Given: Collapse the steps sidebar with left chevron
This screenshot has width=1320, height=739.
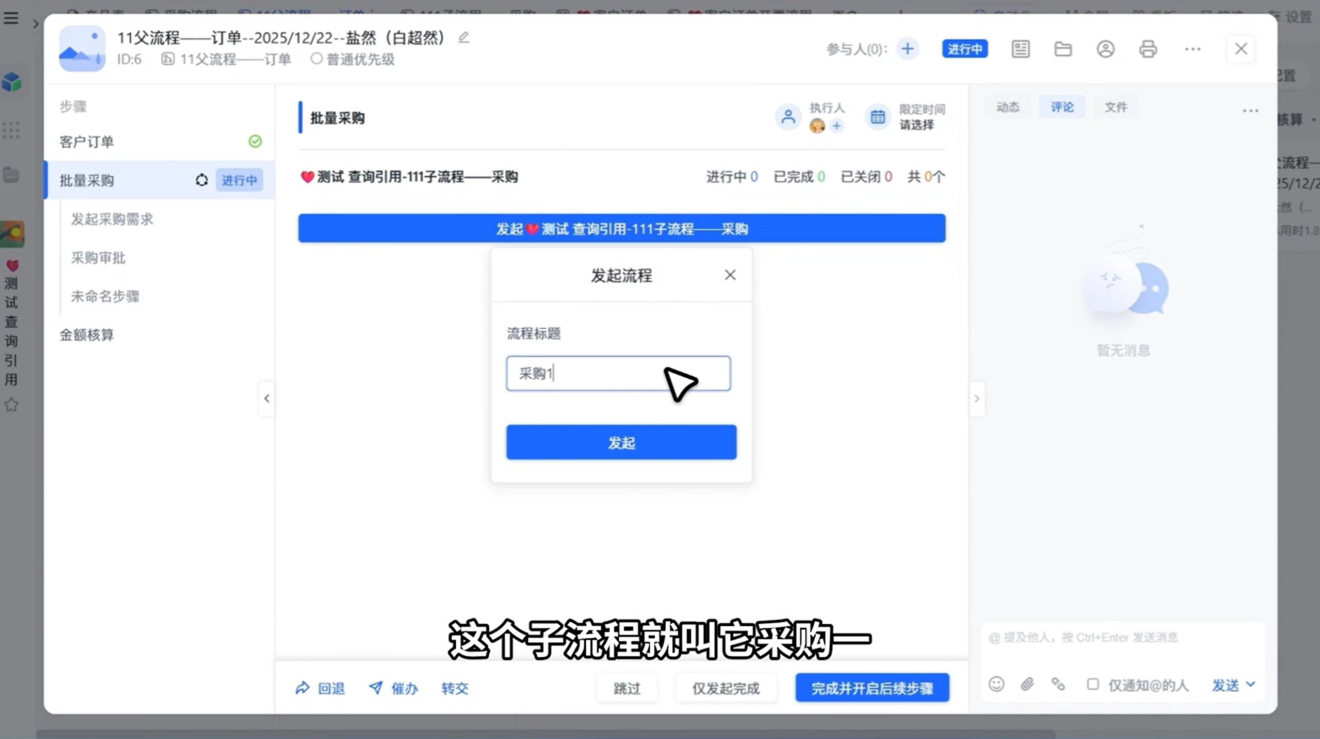Looking at the screenshot, I should pyautogui.click(x=267, y=398).
